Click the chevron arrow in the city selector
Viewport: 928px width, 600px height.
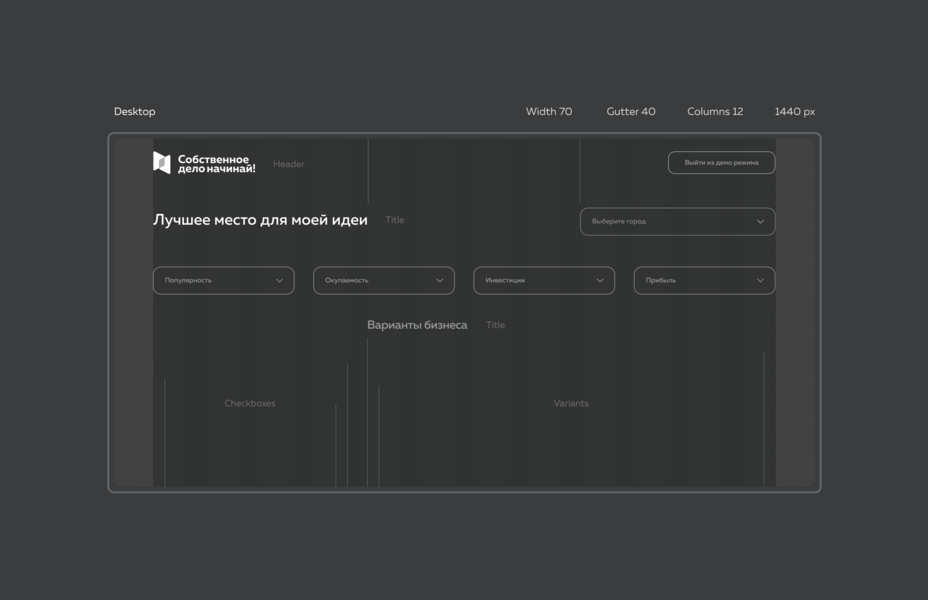click(x=761, y=222)
